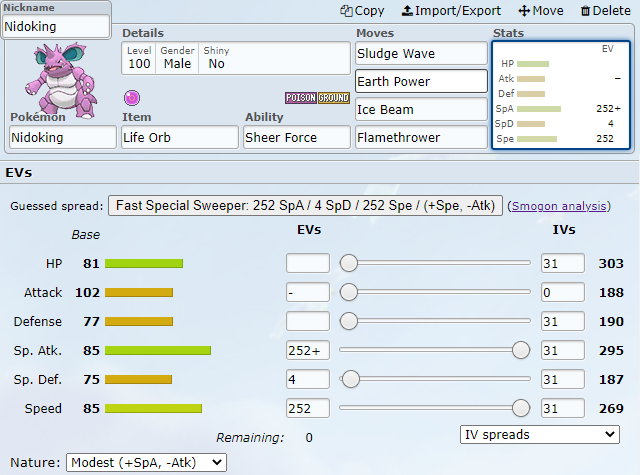Click the Ground type badge
Viewport: 640px width, 475px height.
pyautogui.click(x=334, y=98)
